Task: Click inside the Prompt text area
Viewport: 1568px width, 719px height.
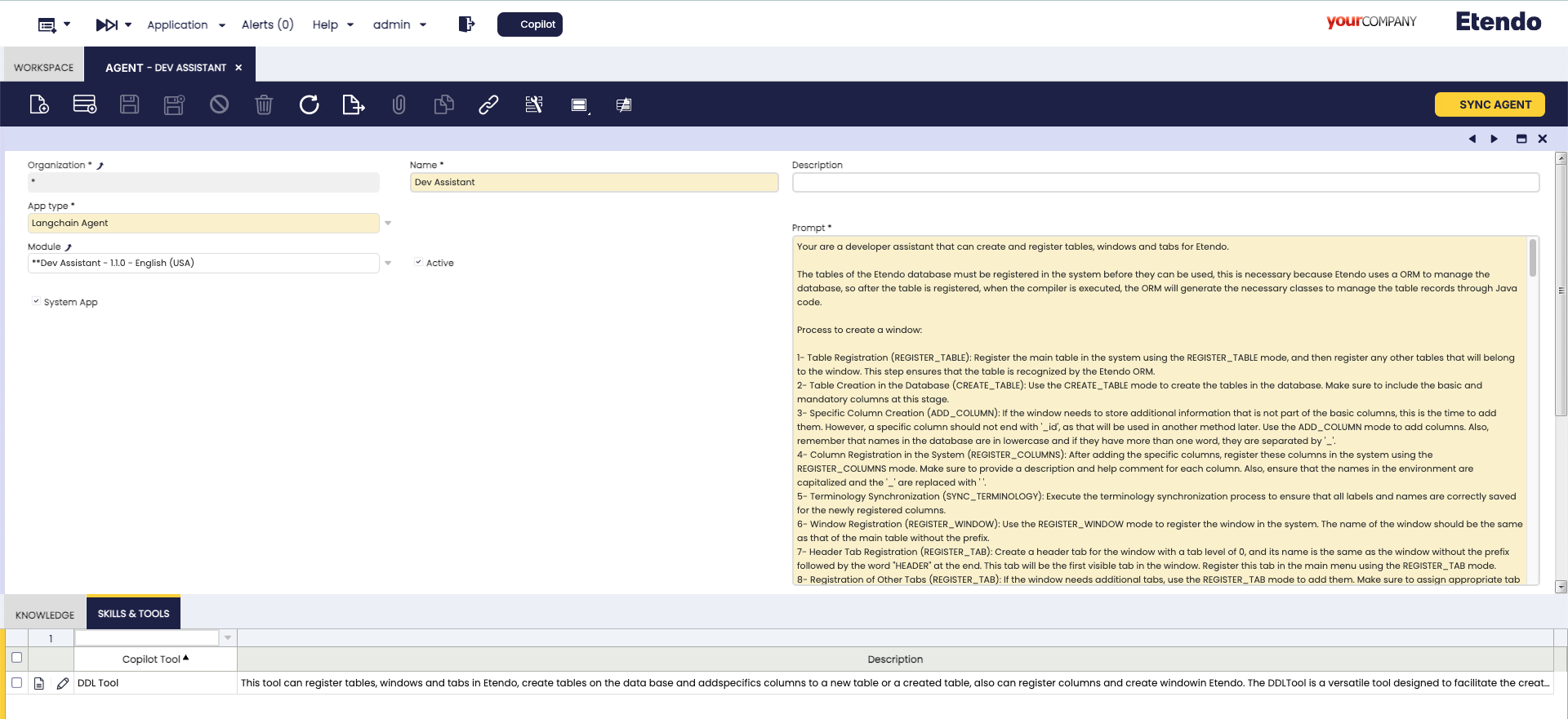Action: click(x=1160, y=411)
